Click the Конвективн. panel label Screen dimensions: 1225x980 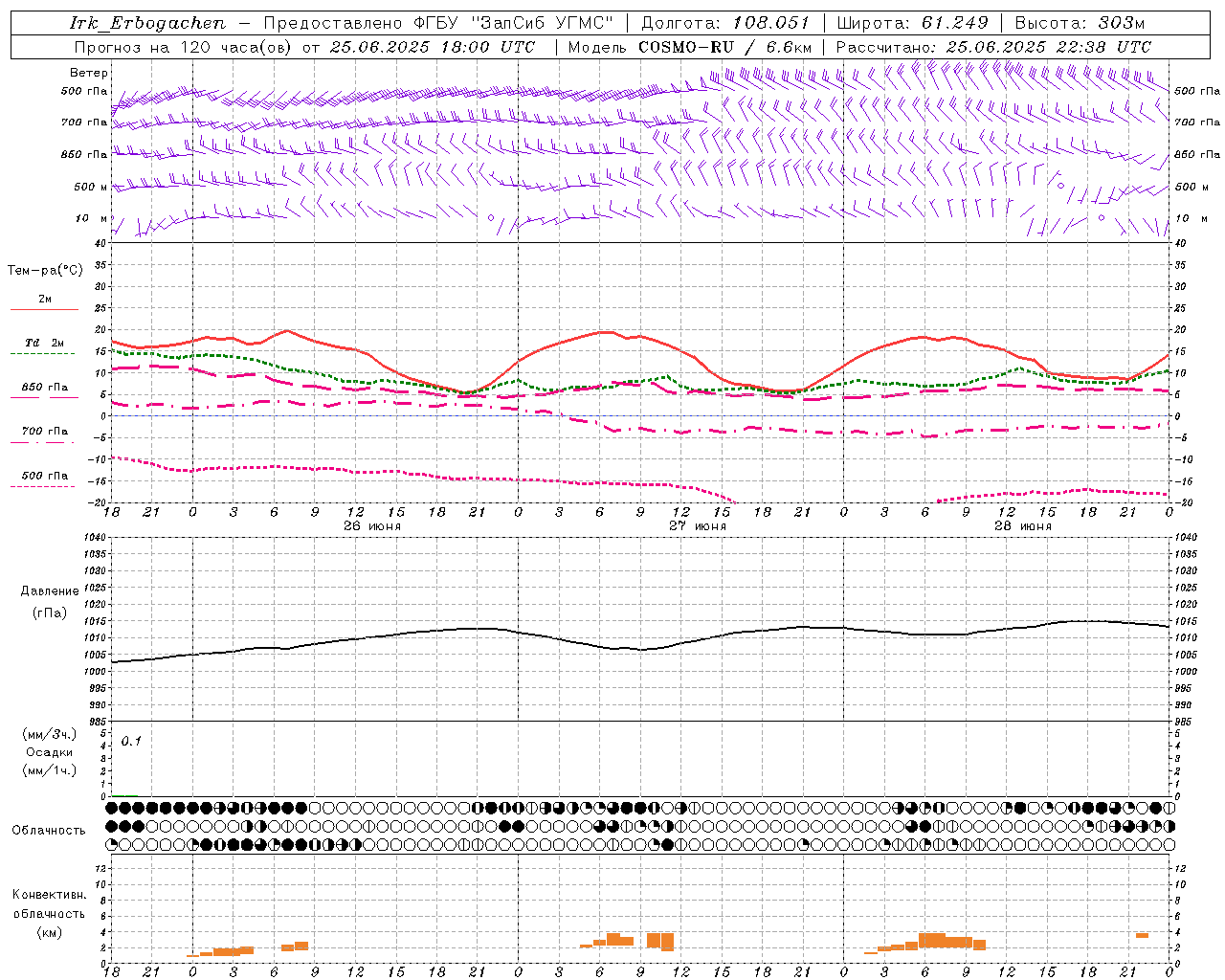tap(50, 895)
